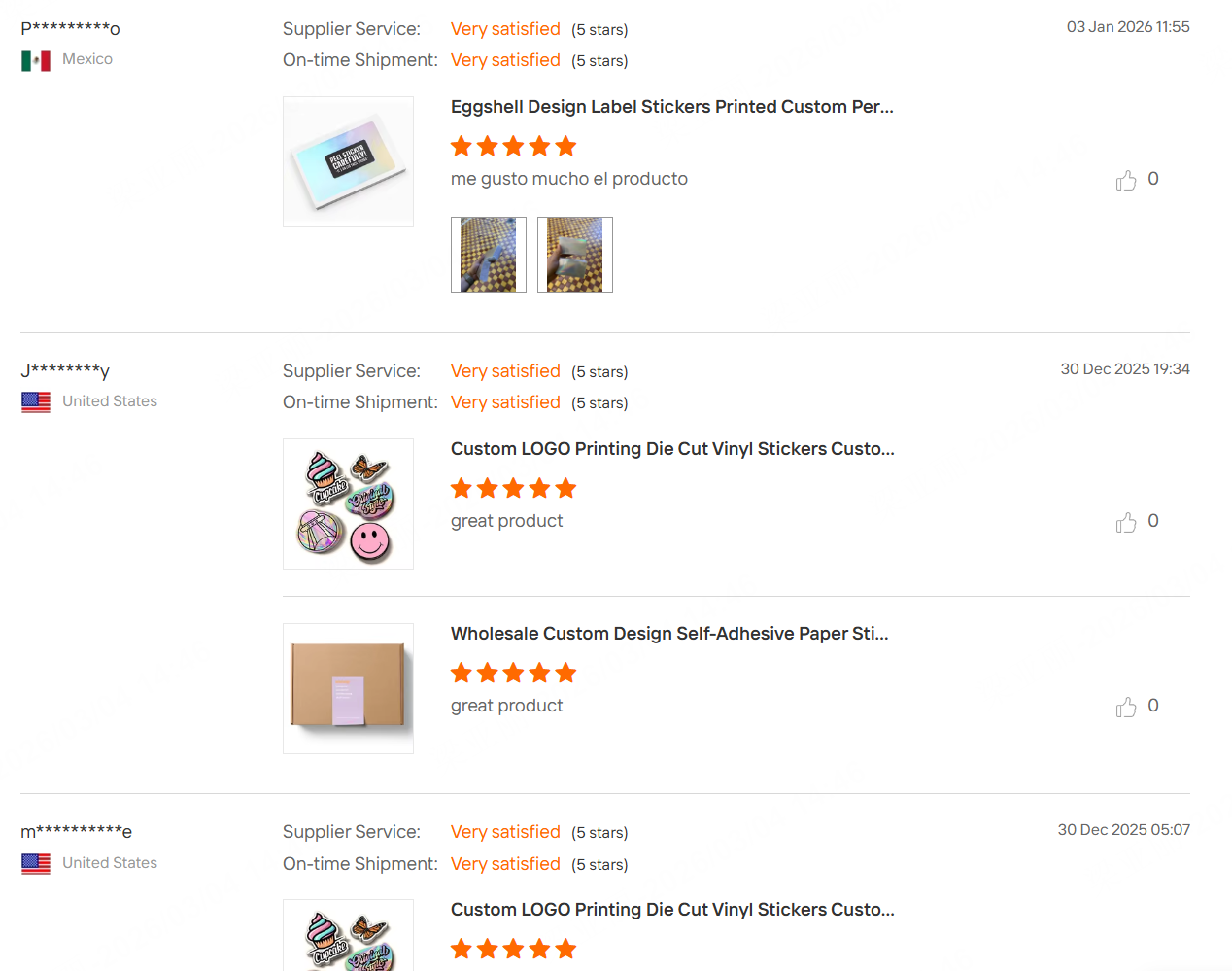This screenshot has width=1232, height=971.
Task: Click US flag next to reviewer m**********e
Action: pos(36,863)
